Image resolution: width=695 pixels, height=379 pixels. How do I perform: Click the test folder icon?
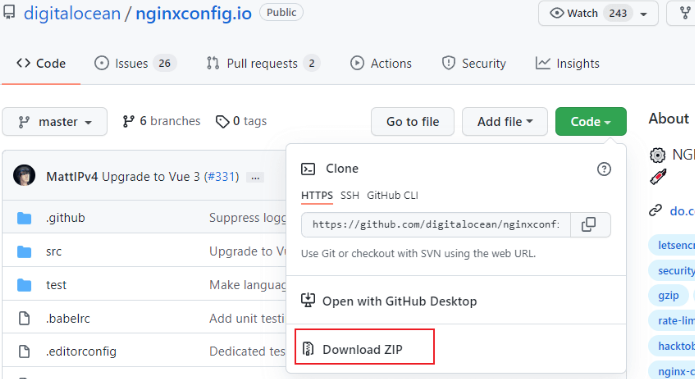pyautogui.click(x=24, y=285)
